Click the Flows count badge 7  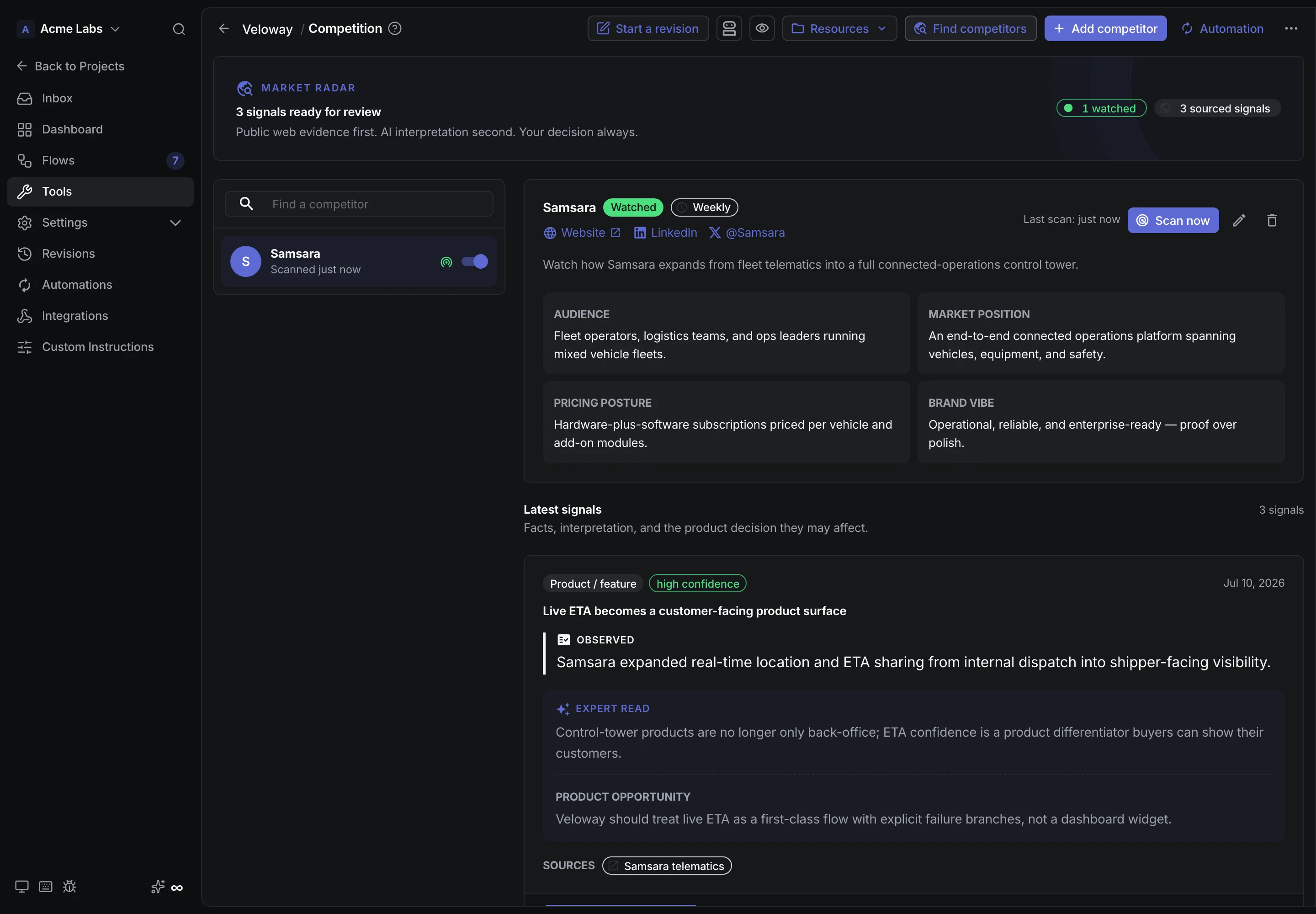pyautogui.click(x=175, y=161)
